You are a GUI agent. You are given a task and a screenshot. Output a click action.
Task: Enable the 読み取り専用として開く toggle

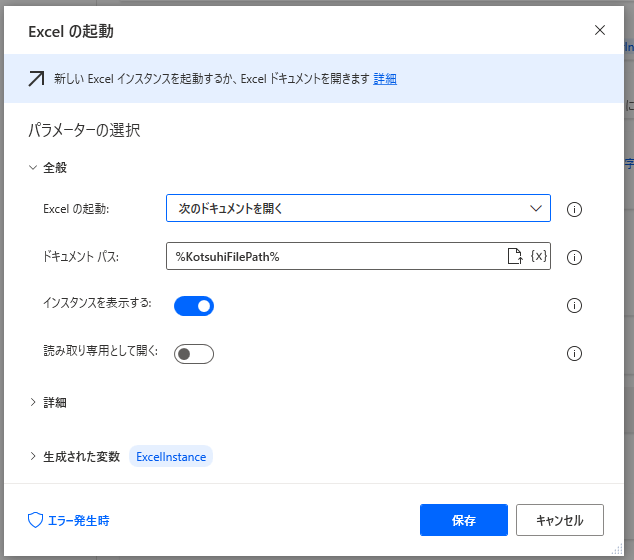click(x=194, y=354)
